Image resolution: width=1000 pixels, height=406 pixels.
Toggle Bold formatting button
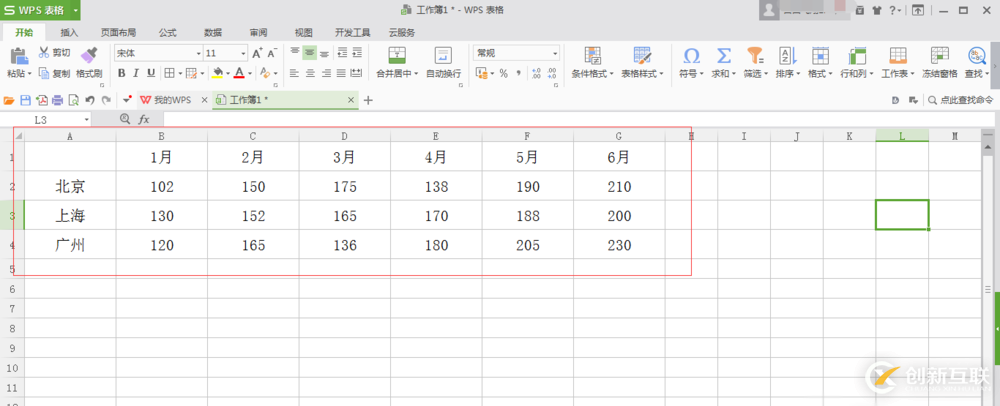122,73
